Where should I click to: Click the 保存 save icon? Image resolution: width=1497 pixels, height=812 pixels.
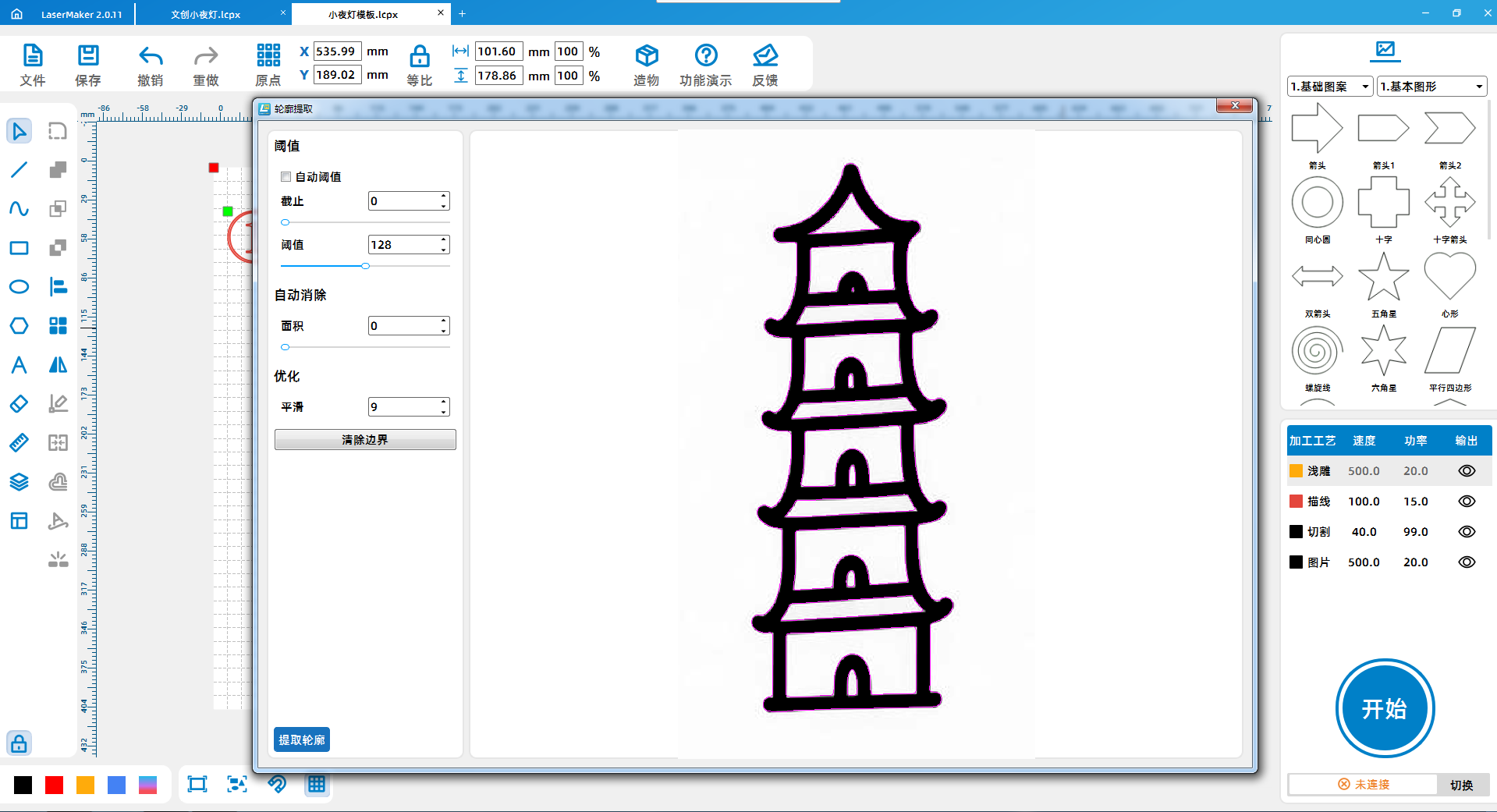[x=87, y=56]
